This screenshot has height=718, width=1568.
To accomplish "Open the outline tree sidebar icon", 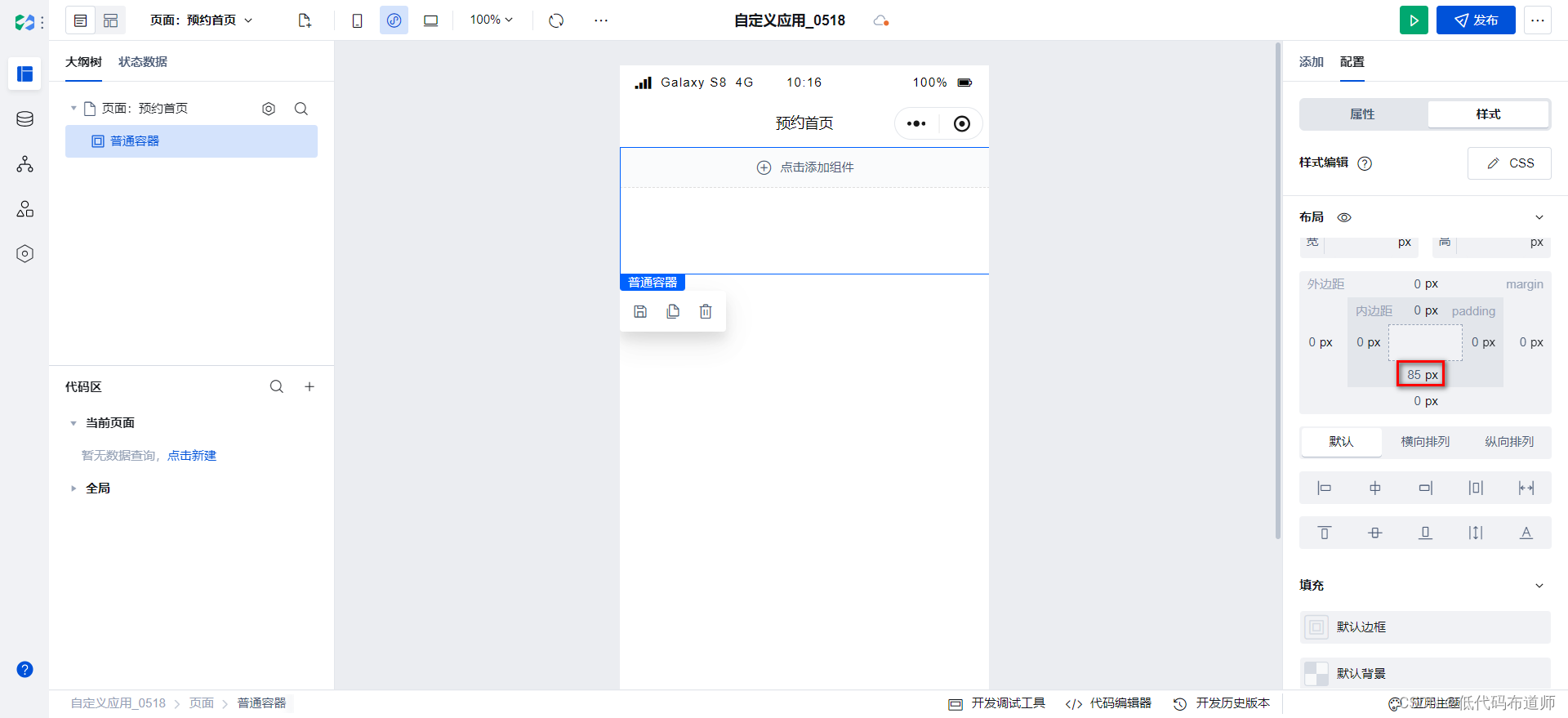I will point(24,74).
